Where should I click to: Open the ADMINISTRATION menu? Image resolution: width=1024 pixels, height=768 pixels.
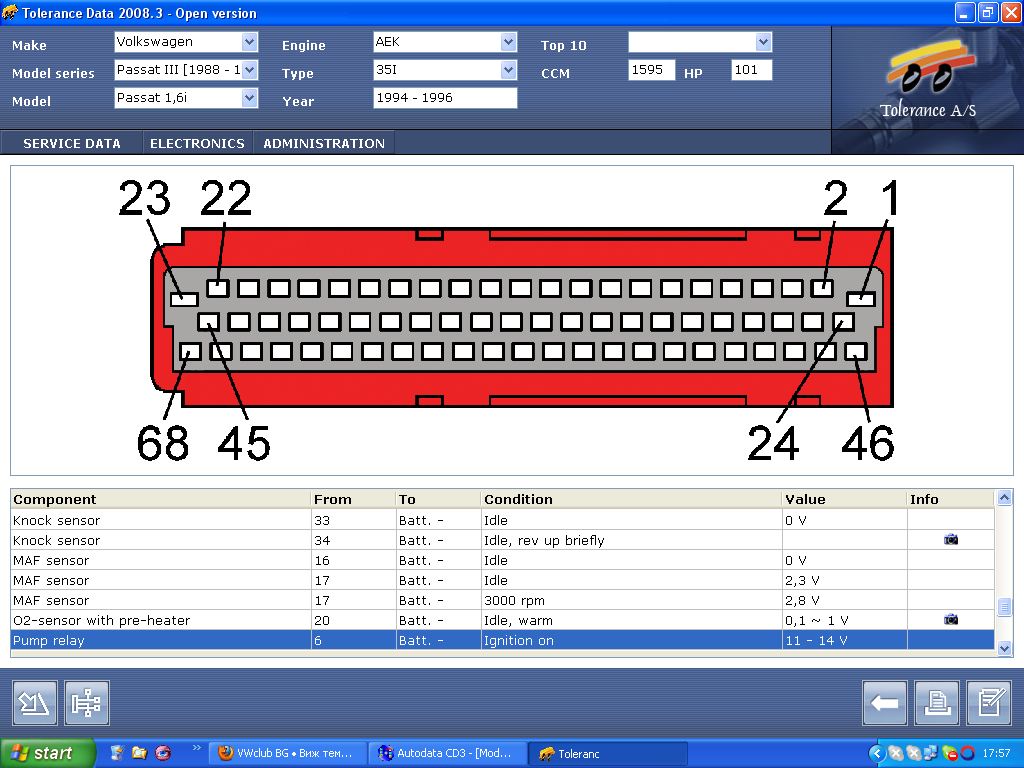324,143
